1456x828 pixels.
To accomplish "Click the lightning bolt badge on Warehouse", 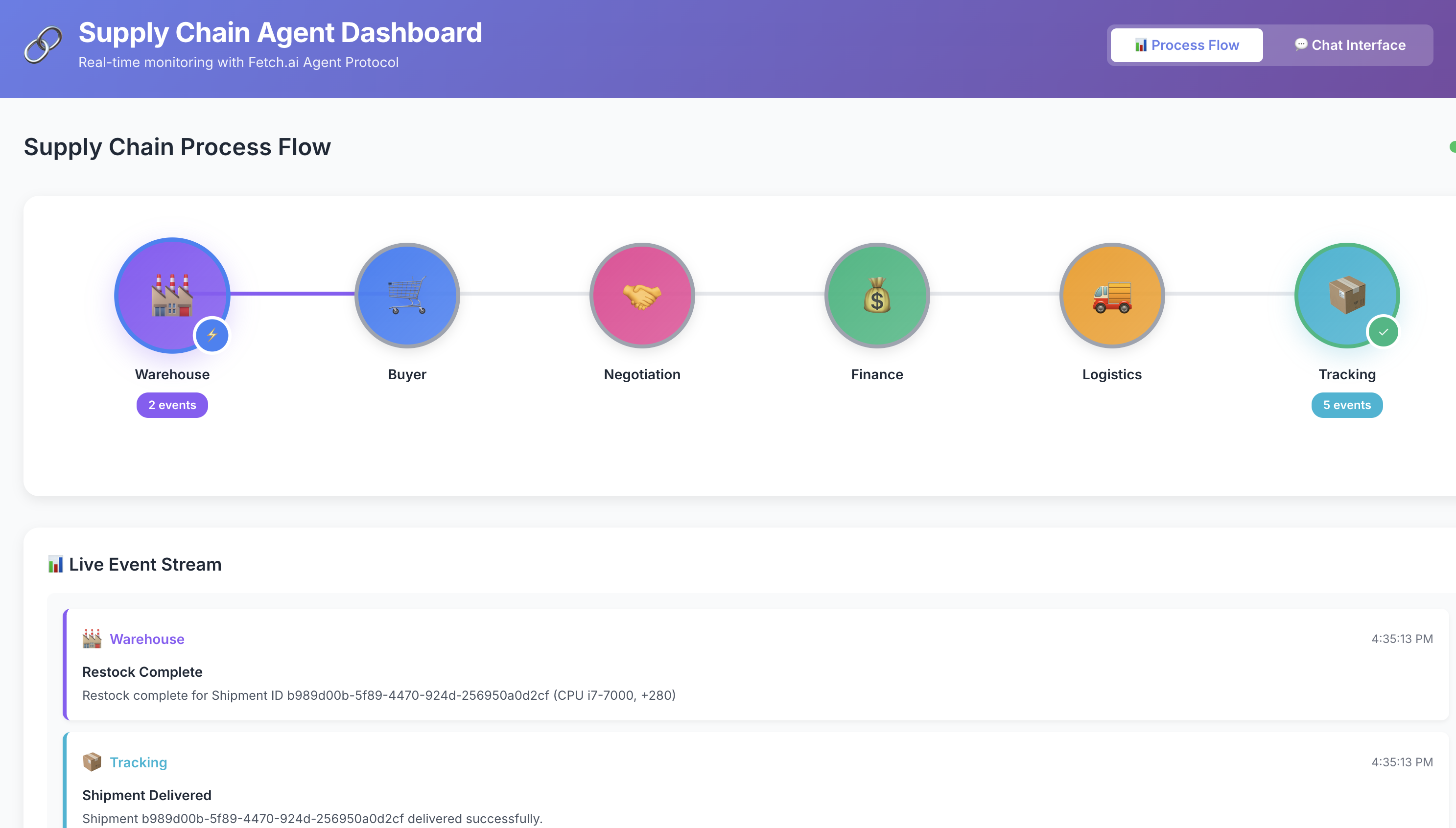I will 211,335.
